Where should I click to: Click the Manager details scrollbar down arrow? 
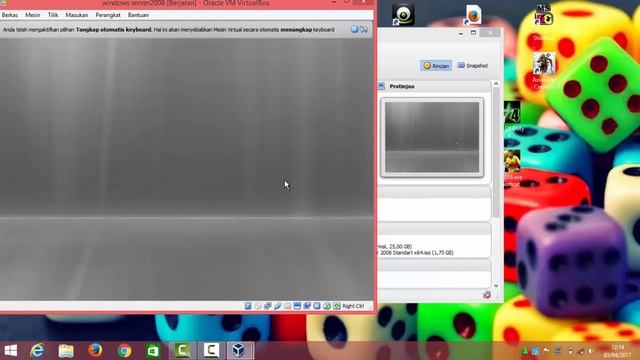pos(496,286)
